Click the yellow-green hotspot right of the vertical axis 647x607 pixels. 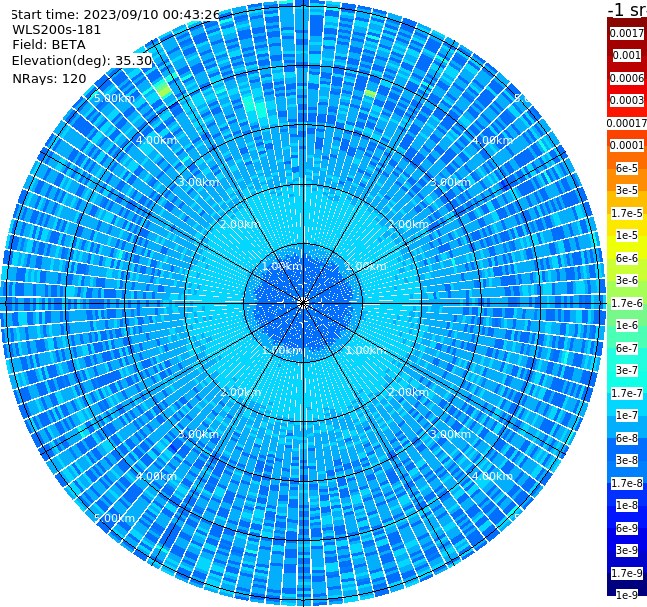click(x=370, y=94)
